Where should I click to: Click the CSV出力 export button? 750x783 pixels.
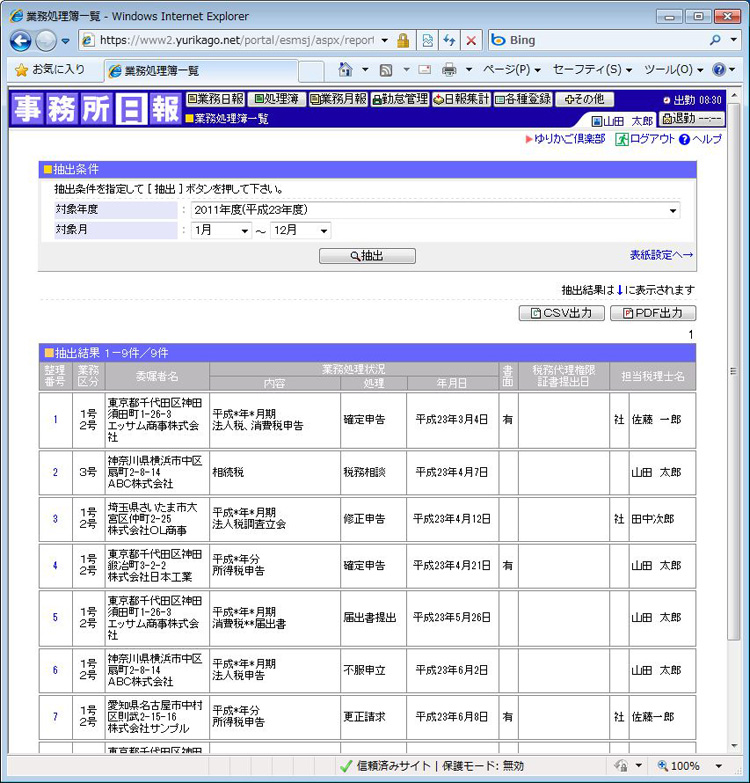point(561,313)
